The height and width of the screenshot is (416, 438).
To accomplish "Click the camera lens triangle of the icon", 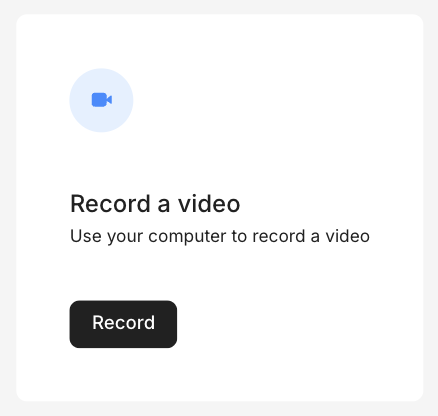I will coord(109,100).
